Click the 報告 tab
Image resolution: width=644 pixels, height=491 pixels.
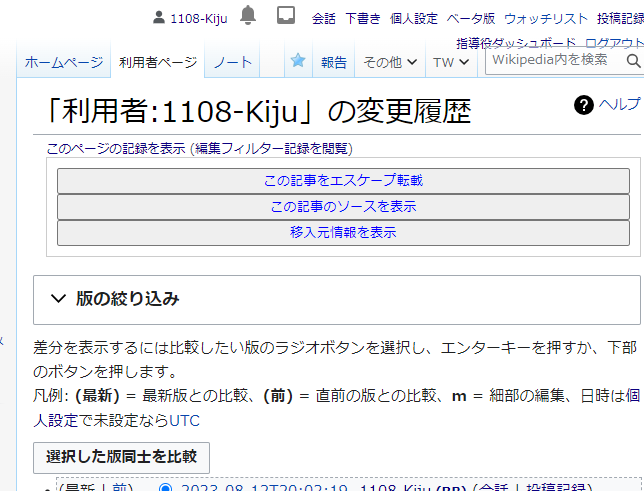click(x=334, y=62)
